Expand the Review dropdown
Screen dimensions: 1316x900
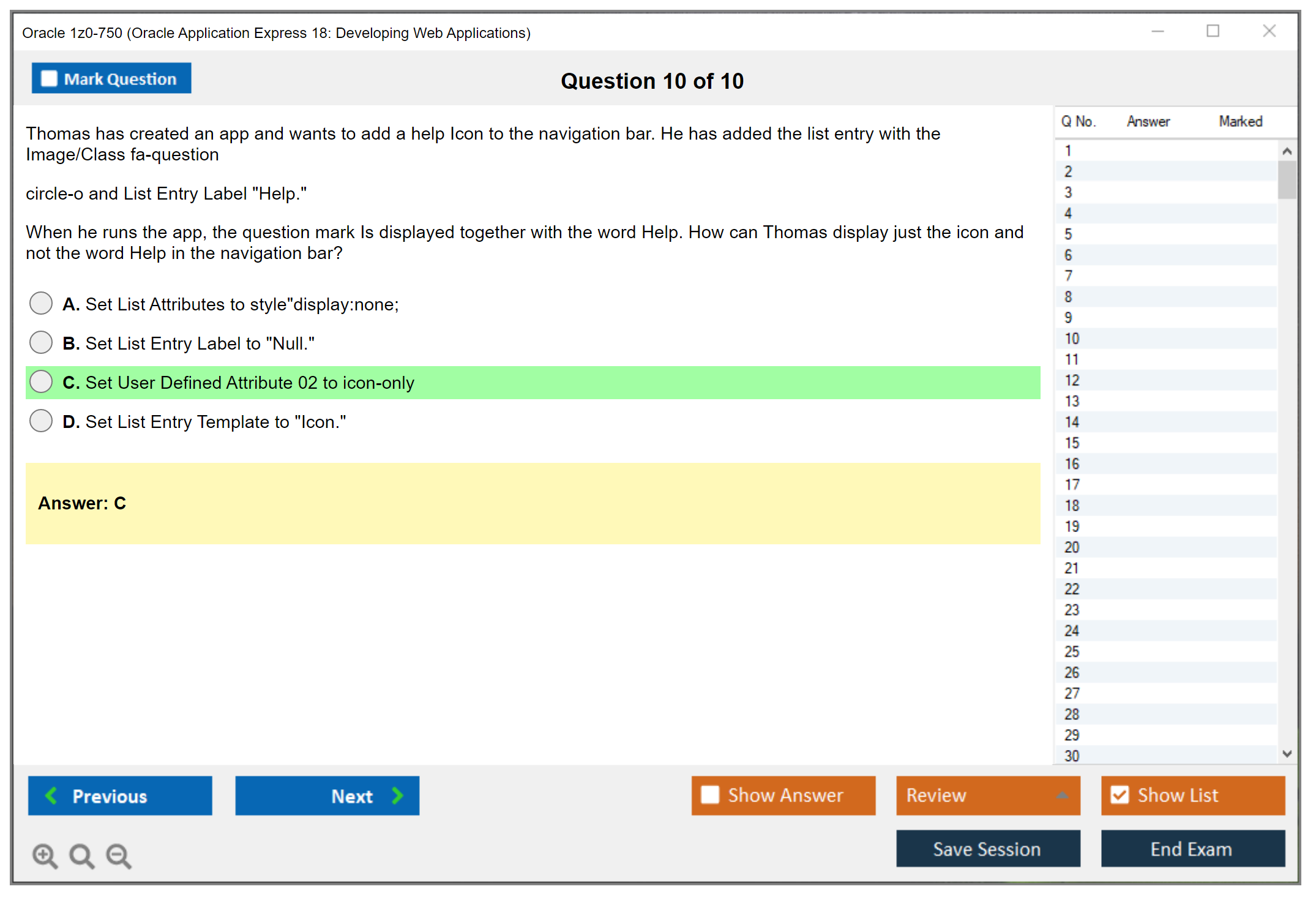click(x=1063, y=795)
